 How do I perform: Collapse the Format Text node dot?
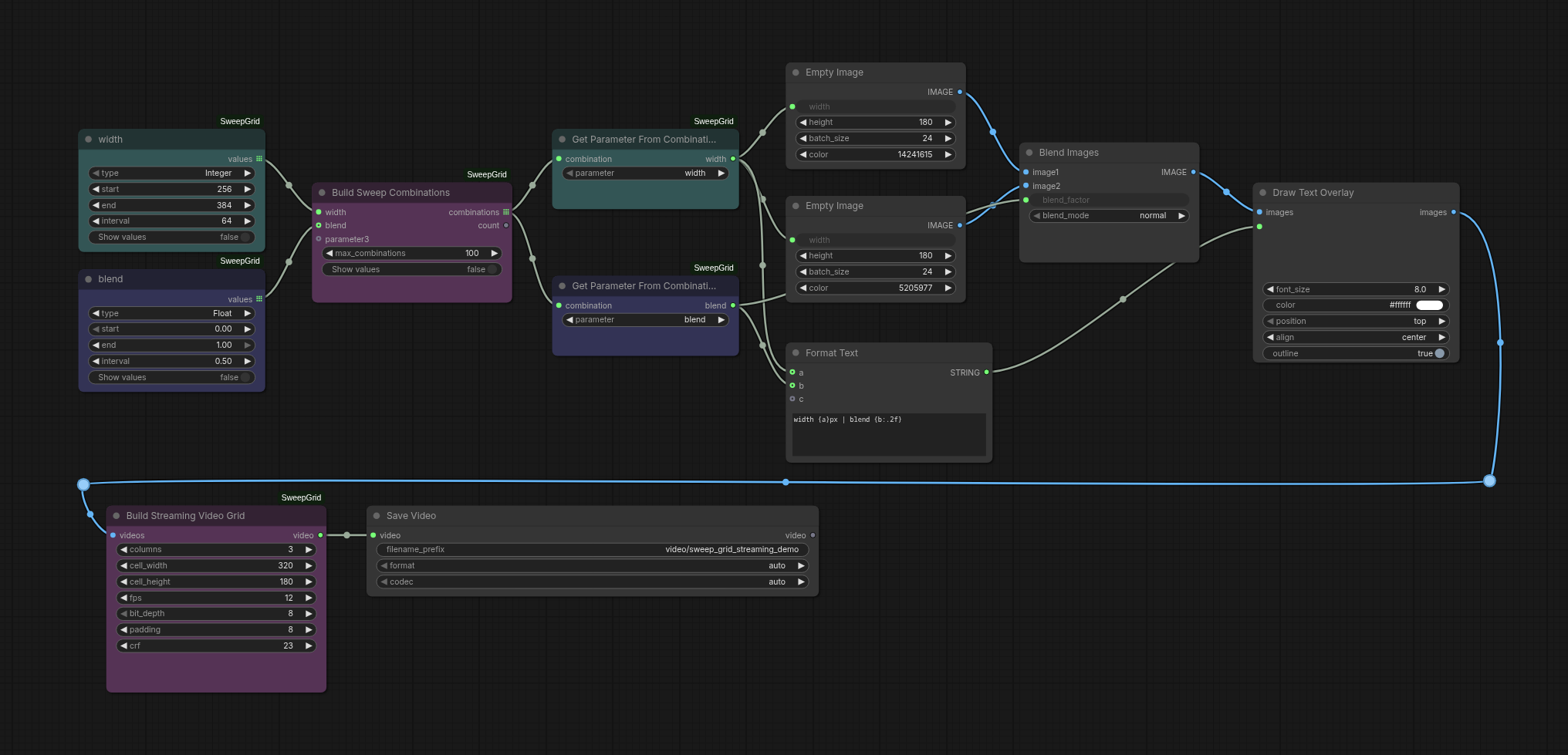point(796,353)
